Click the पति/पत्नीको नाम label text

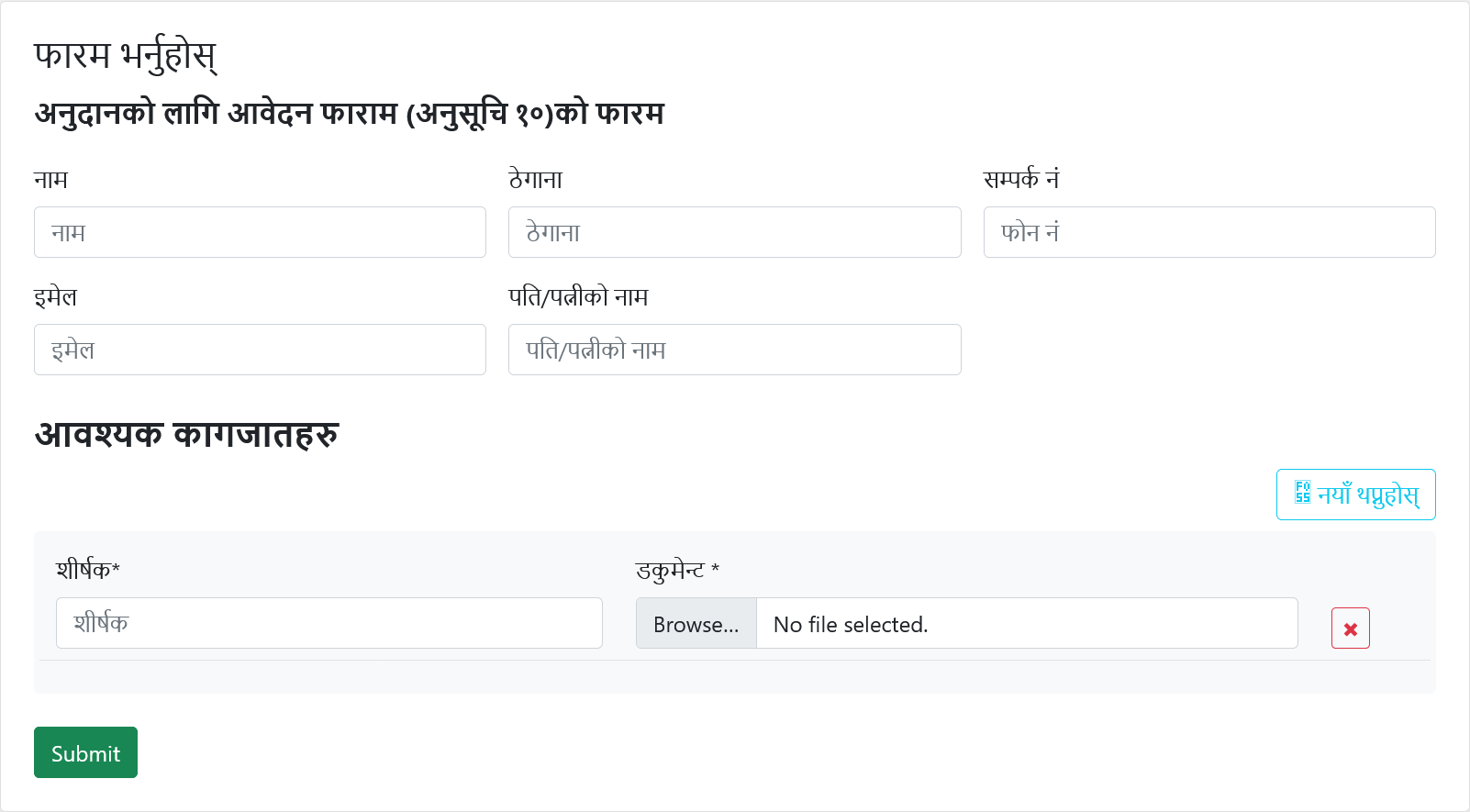[578, 297]
